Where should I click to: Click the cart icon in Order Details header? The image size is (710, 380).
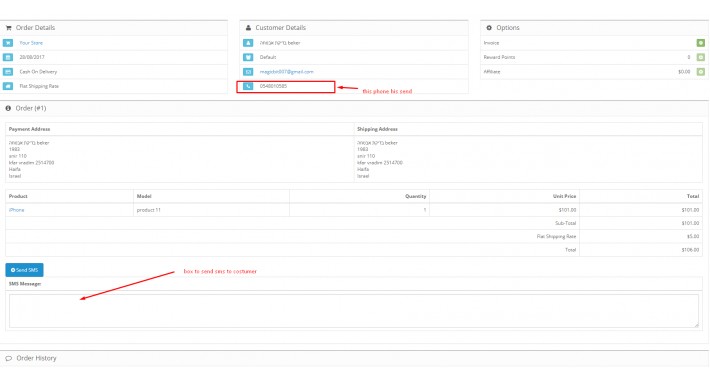pyautogui.click(x=9, y=28)
